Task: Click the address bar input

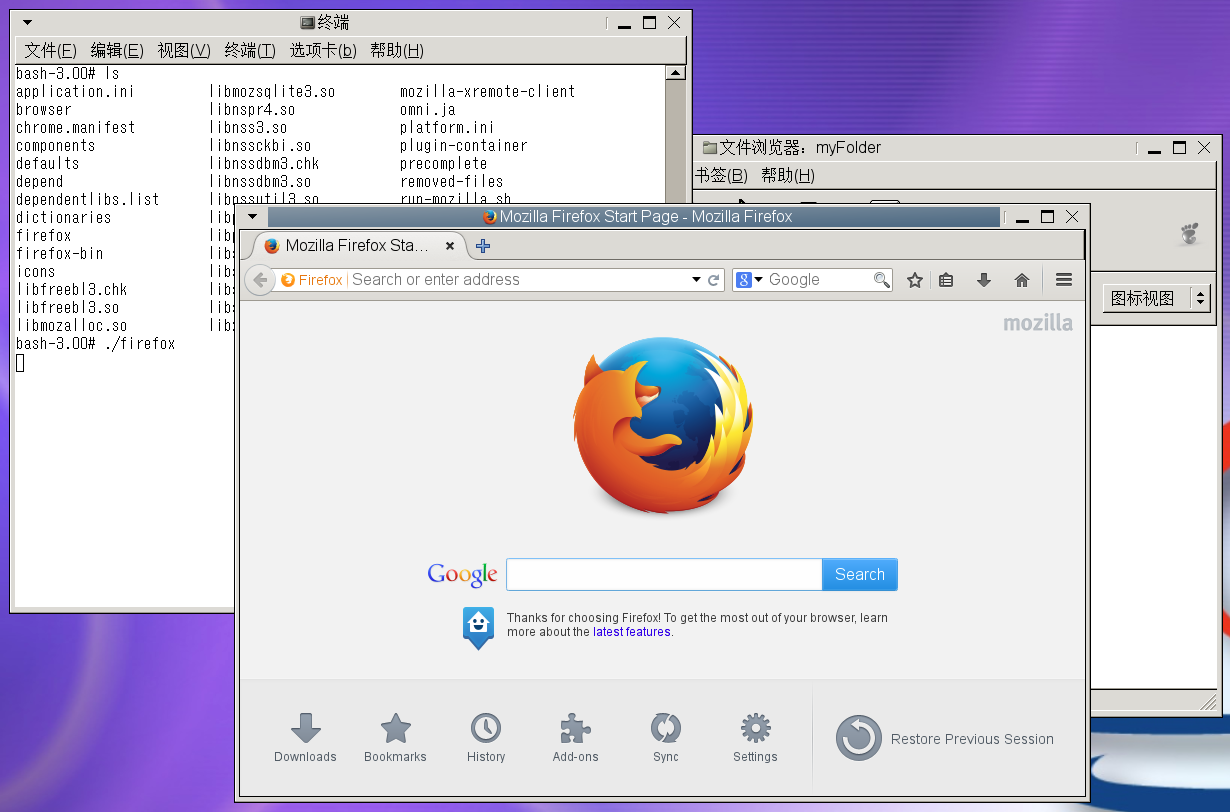Action: click(x=518, y=280)
